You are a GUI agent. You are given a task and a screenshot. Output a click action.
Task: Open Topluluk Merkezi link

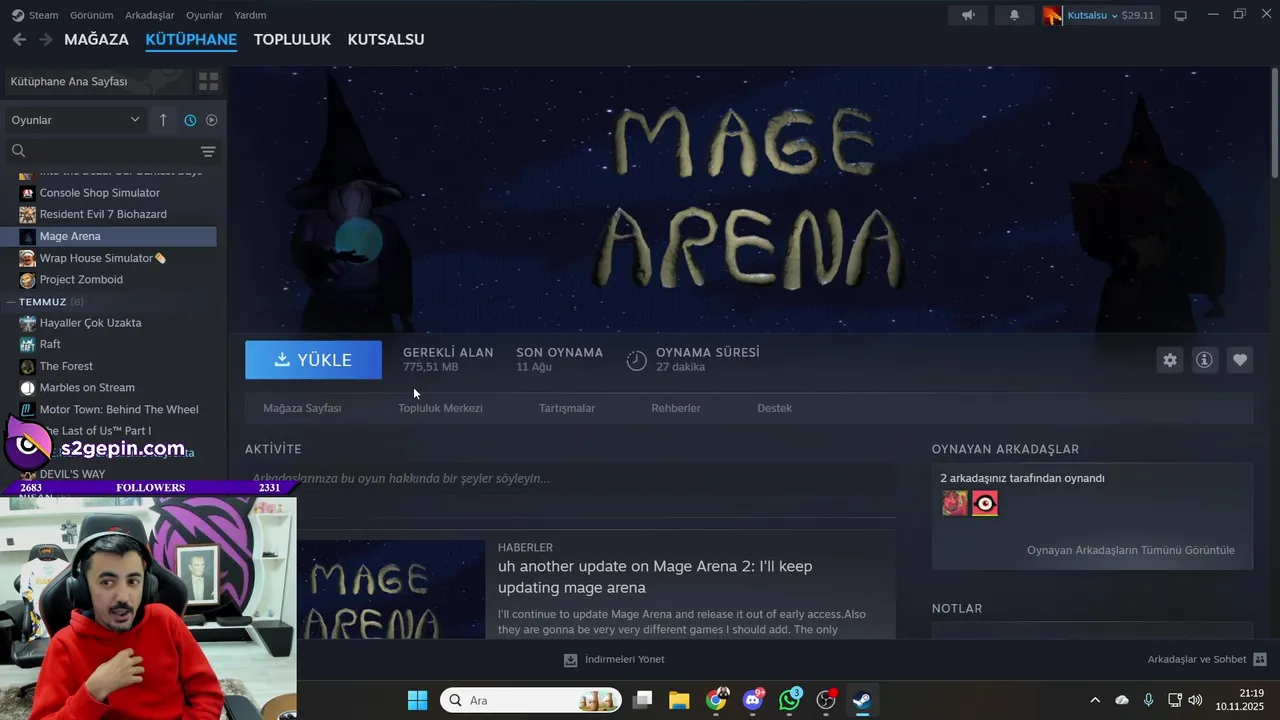(440, 408)
